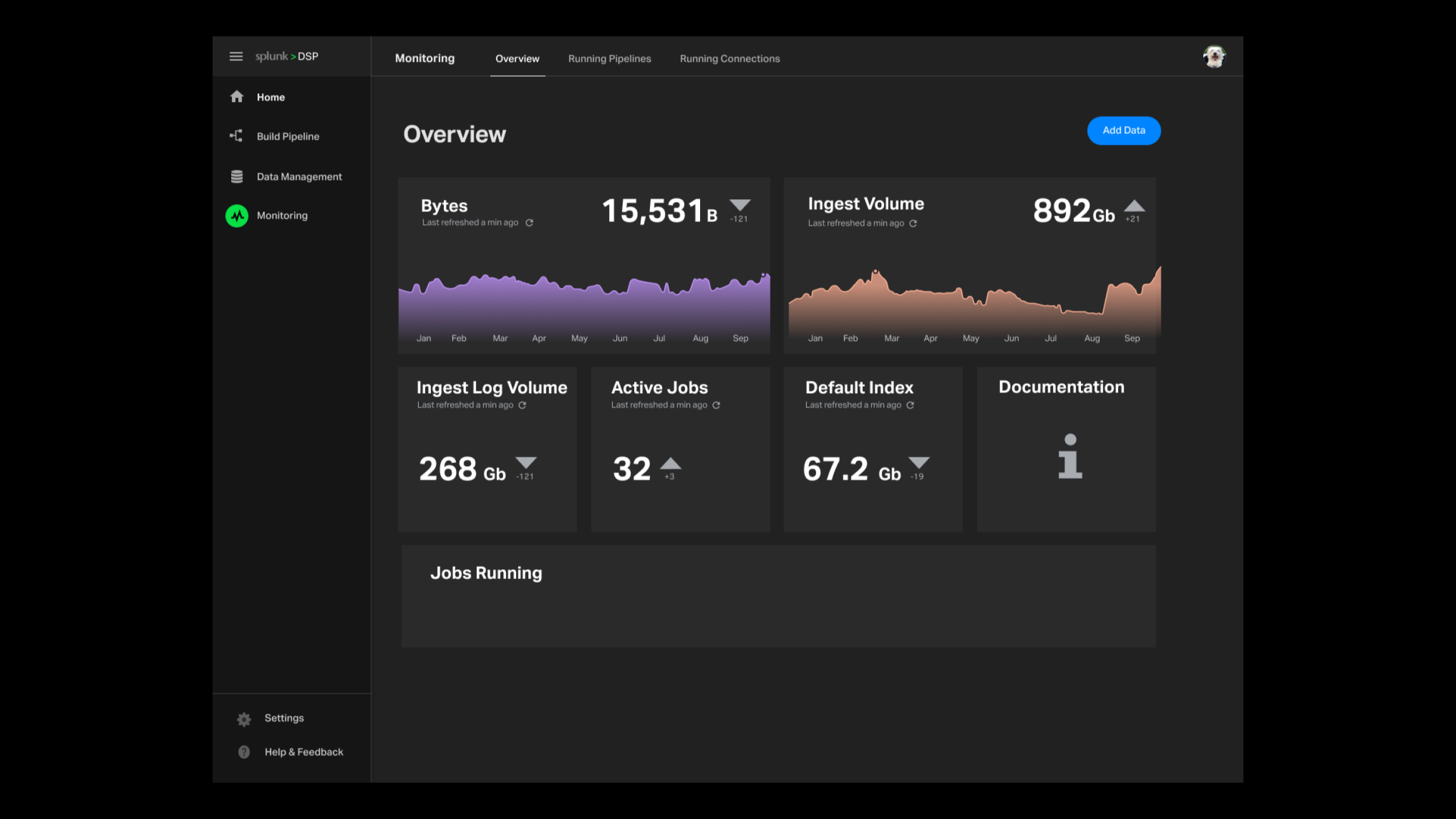Click the green Monitoring pulse icon
1456x819 pixels.
coord(237,216)
